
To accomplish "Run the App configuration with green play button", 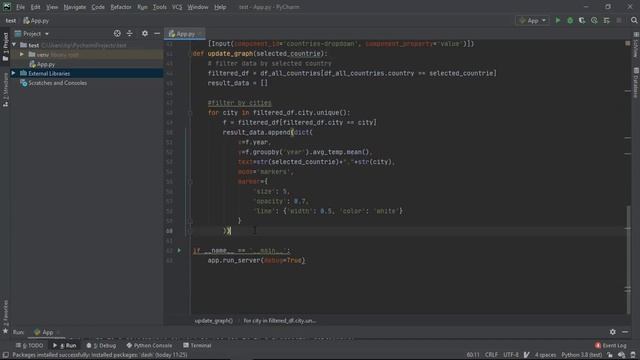I will 558,20.
